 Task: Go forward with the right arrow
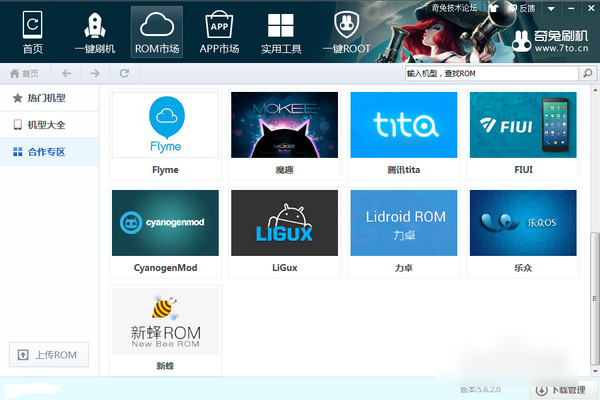click(x=95, y=73)
